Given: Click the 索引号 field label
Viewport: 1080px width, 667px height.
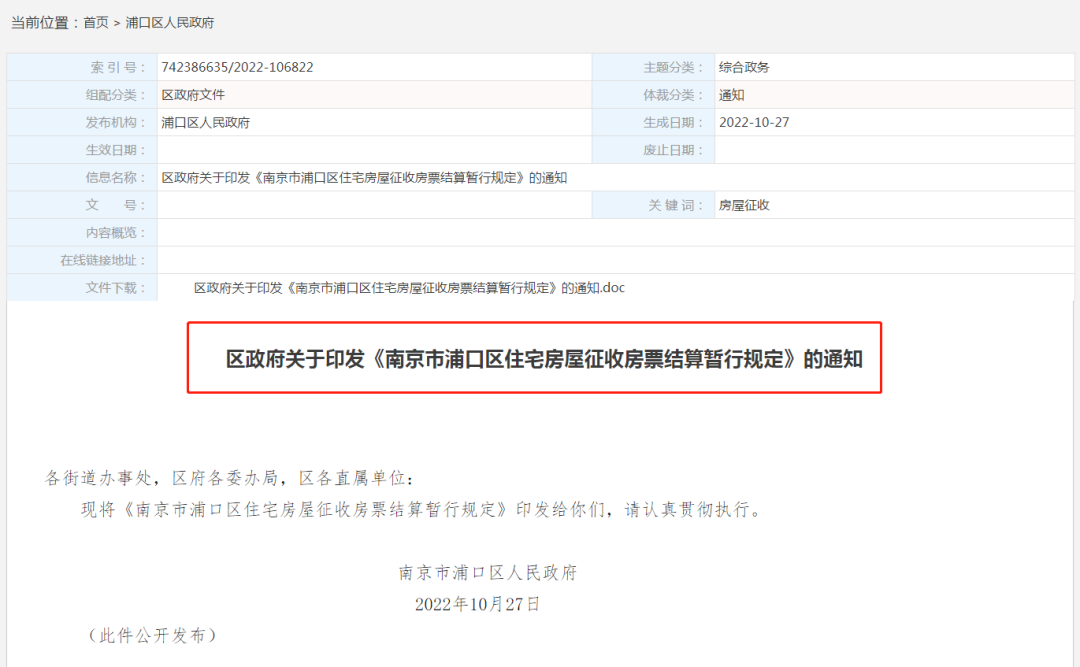Looking at the screenshot, I should point(117,68).
